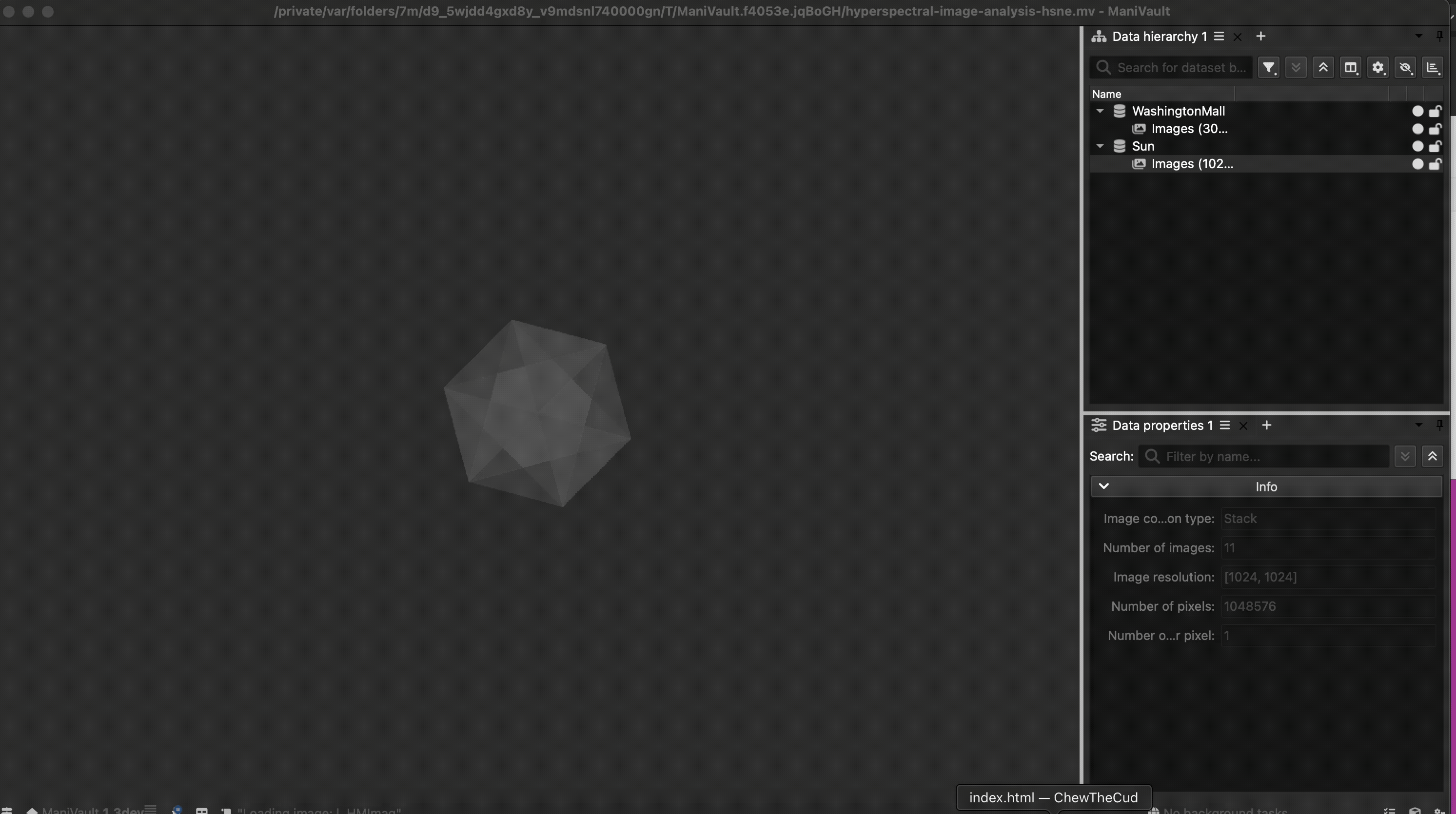This screenshot has width=1456, height=814.
Task: Click the index.html — ChewTheCud window
Action: [1052, 797]
